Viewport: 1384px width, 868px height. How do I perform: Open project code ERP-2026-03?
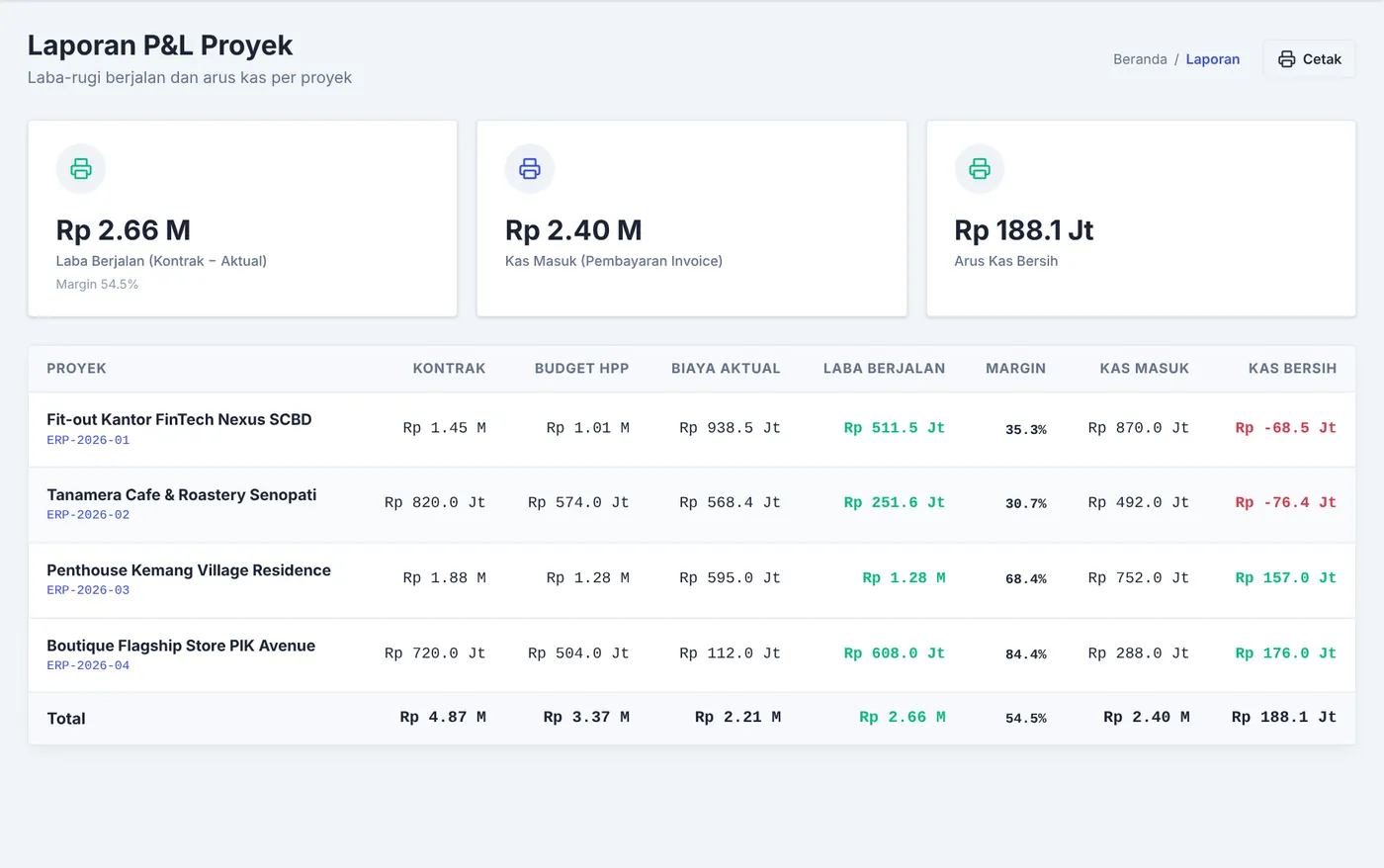click(x=88, y=590)
